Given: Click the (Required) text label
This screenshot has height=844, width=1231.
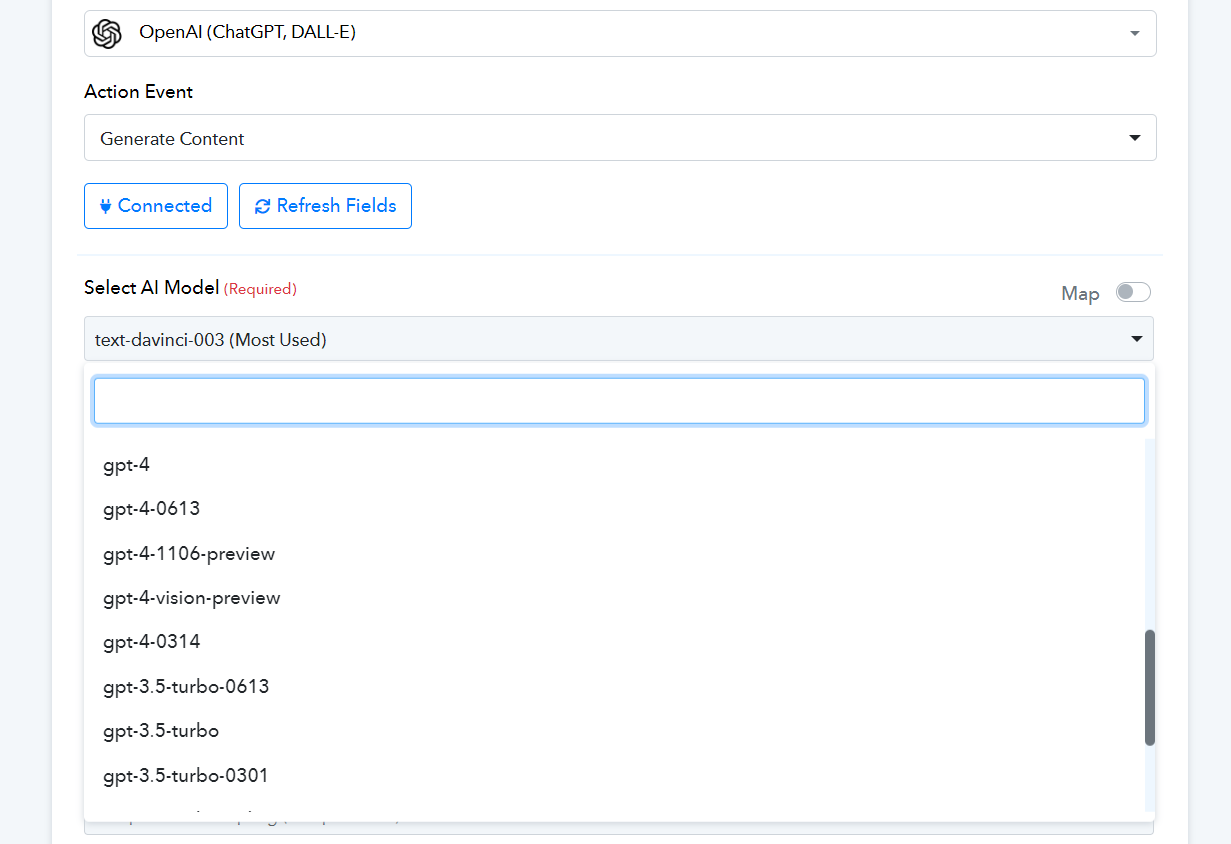Looking at the screenshot, I should pyautogui.click(x=260, y=289).
